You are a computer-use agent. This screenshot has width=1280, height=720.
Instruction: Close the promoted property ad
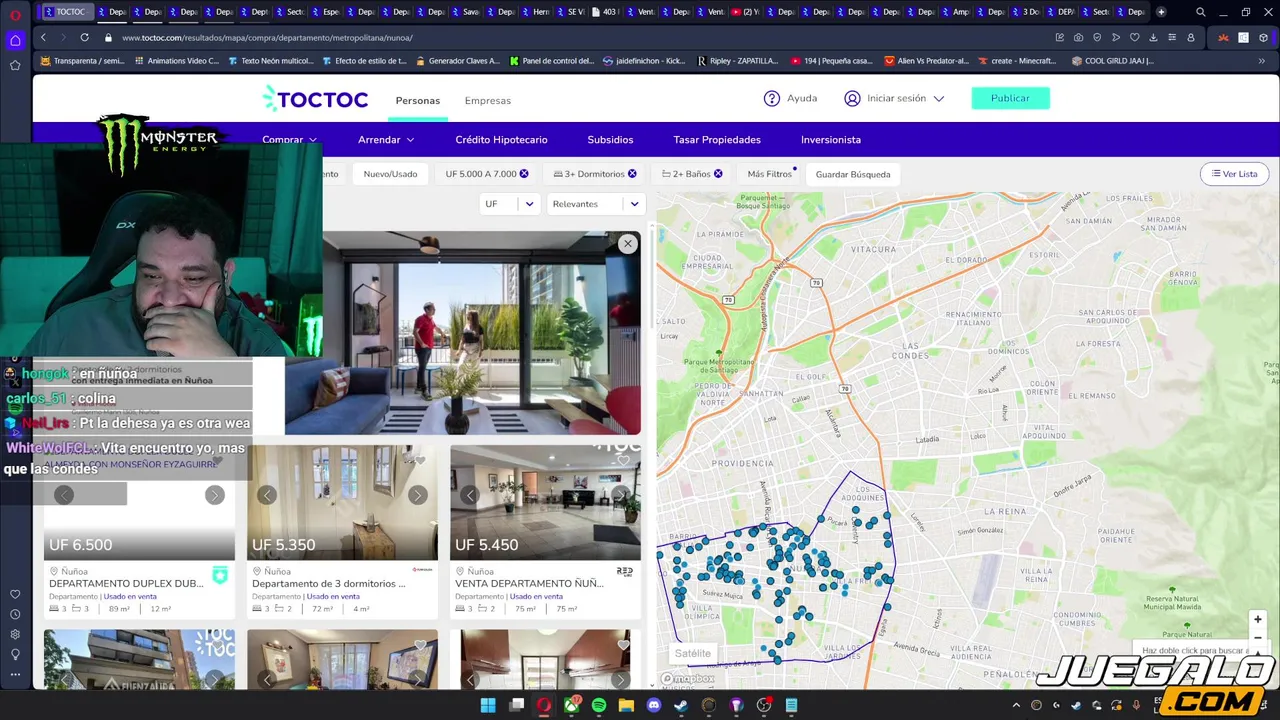pos(627,244)
